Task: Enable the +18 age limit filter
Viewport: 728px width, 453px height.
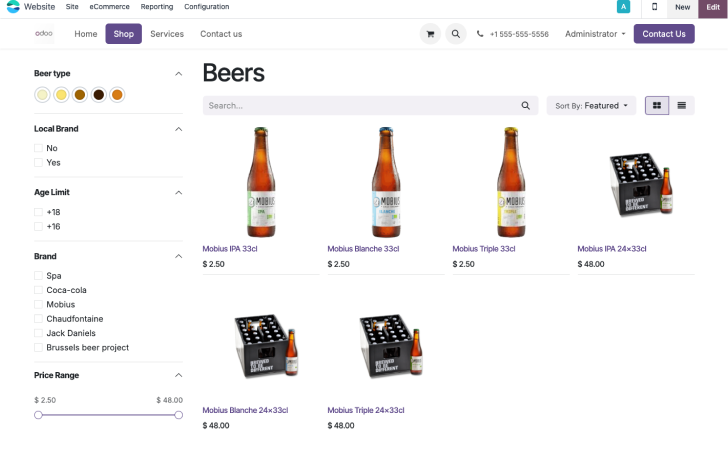Action: tap(39, 212)
